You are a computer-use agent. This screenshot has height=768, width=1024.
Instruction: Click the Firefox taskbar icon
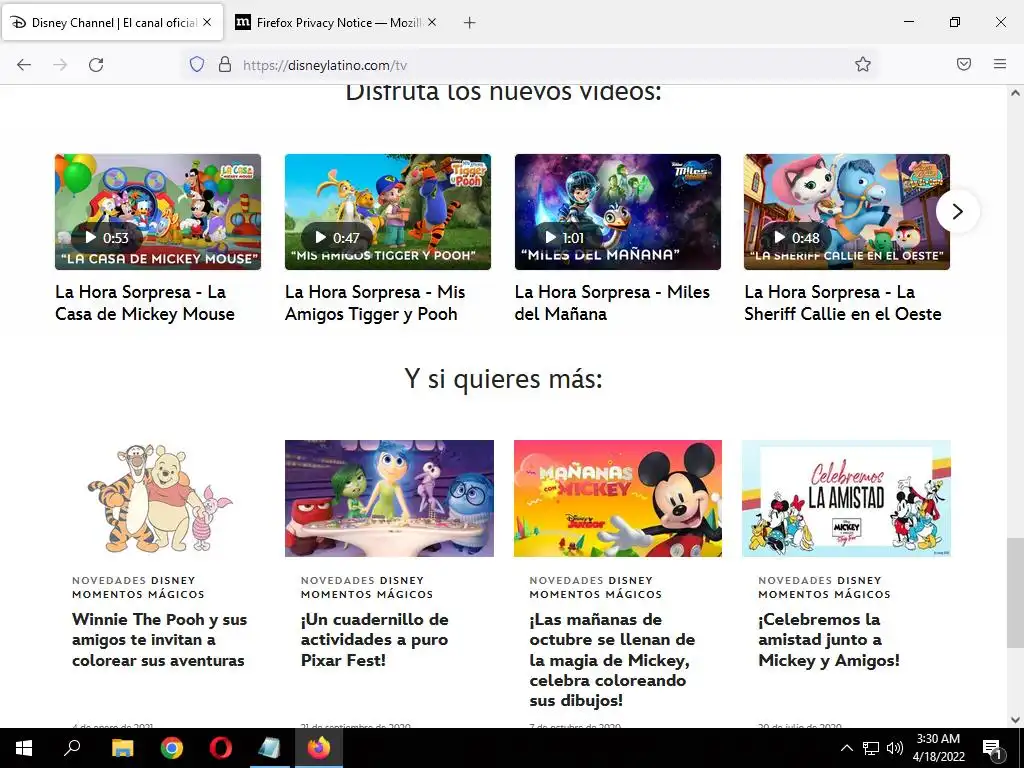pyautogui.click(x=319, y=748)
